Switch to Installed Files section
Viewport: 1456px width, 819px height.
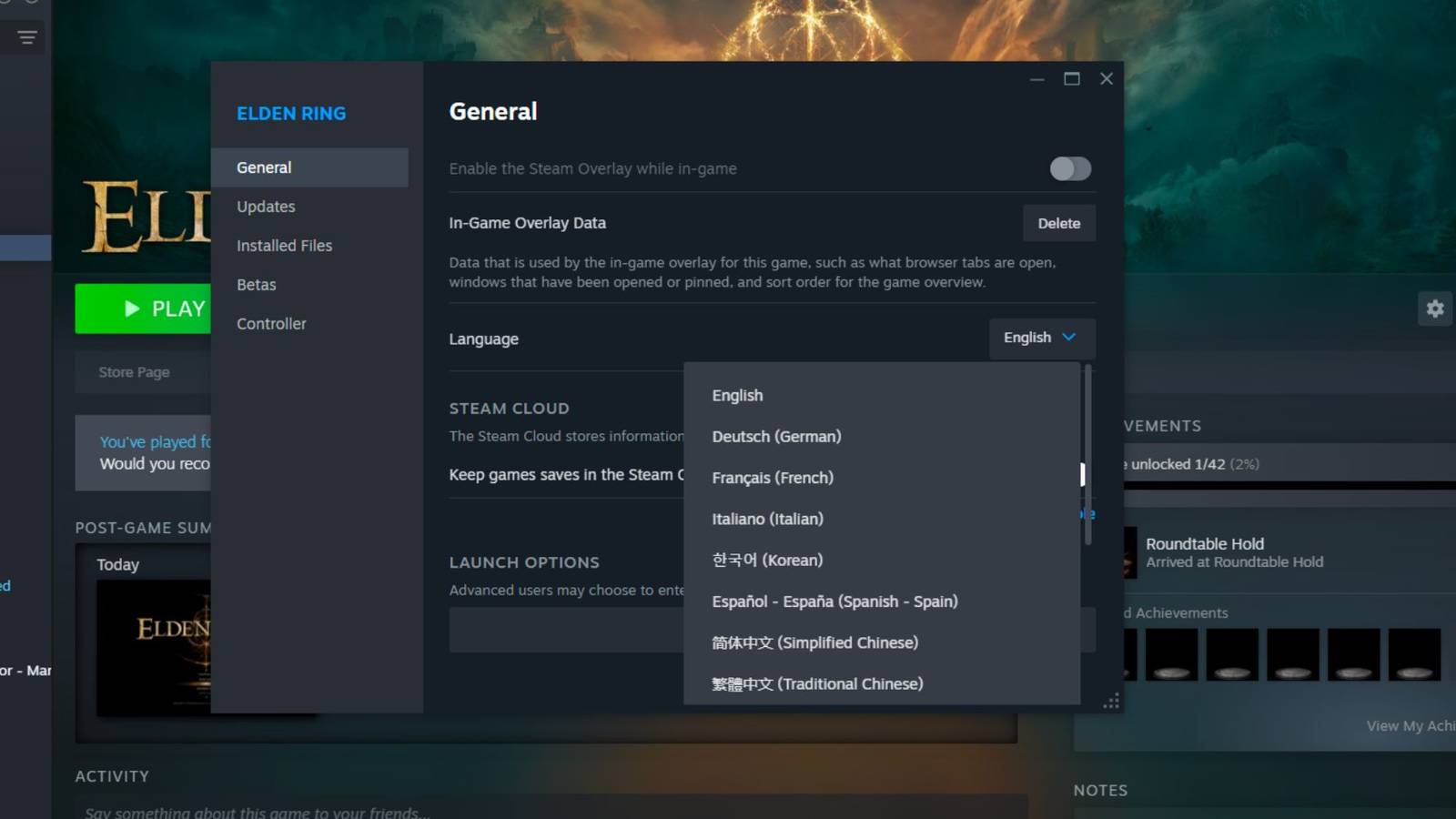pyautogui.click(x=284, y=246)
